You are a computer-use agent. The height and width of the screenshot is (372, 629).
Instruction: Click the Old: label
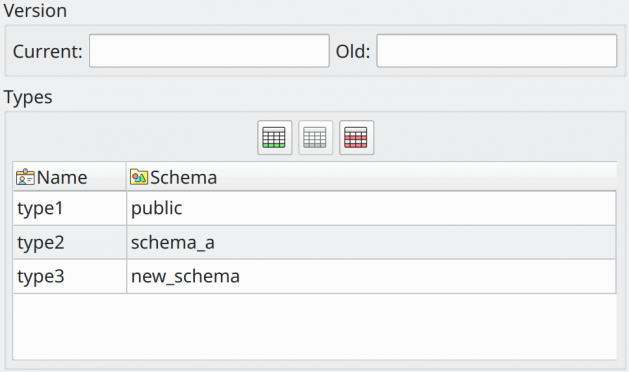pyautogui.click(x=353, y=51)
